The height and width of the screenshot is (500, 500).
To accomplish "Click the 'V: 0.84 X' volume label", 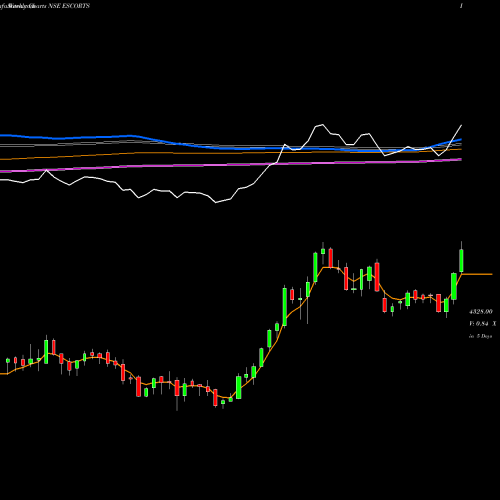I will [x=482, y=324].
